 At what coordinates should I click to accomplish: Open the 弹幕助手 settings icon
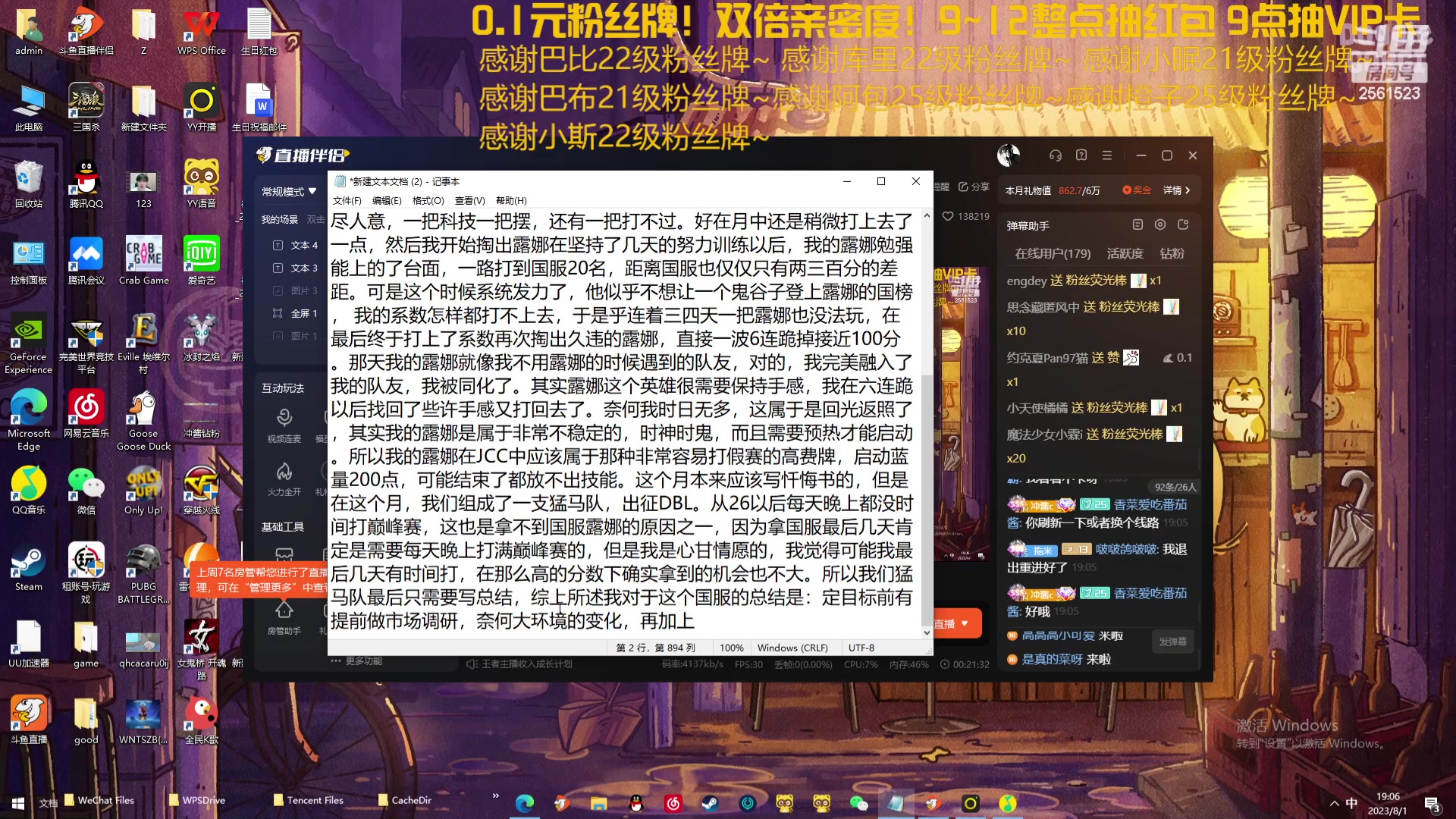tap(1159, 224)
